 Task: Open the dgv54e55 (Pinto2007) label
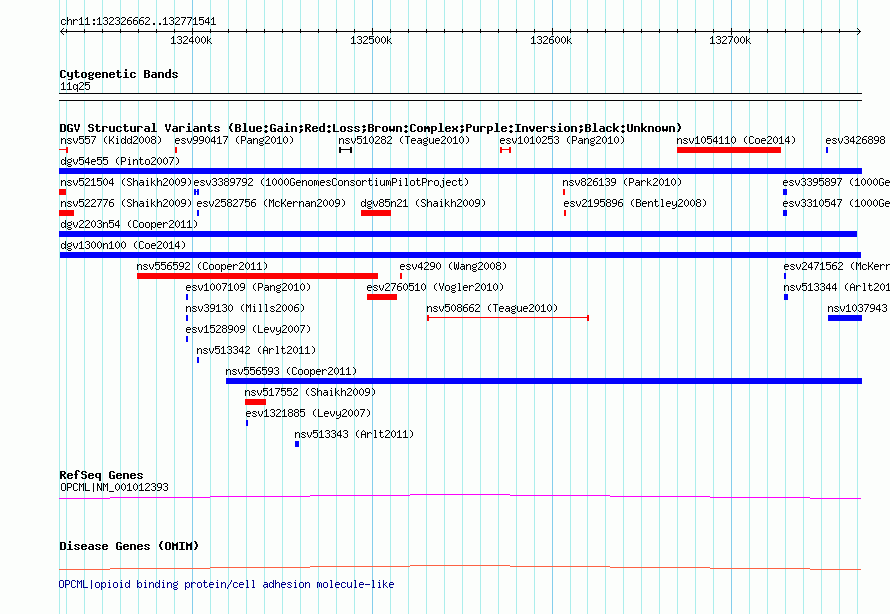coord(120,161)
